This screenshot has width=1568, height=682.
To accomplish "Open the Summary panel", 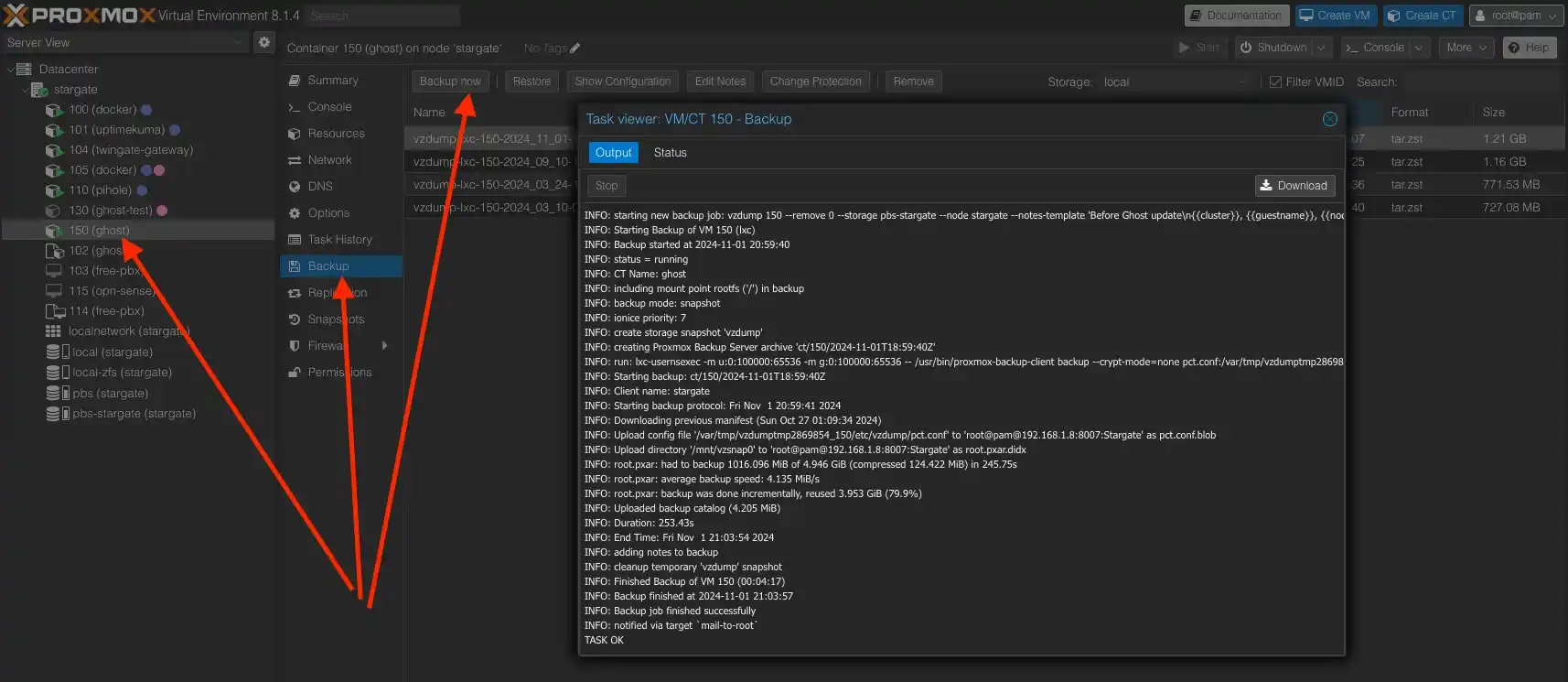I will 340,81.
